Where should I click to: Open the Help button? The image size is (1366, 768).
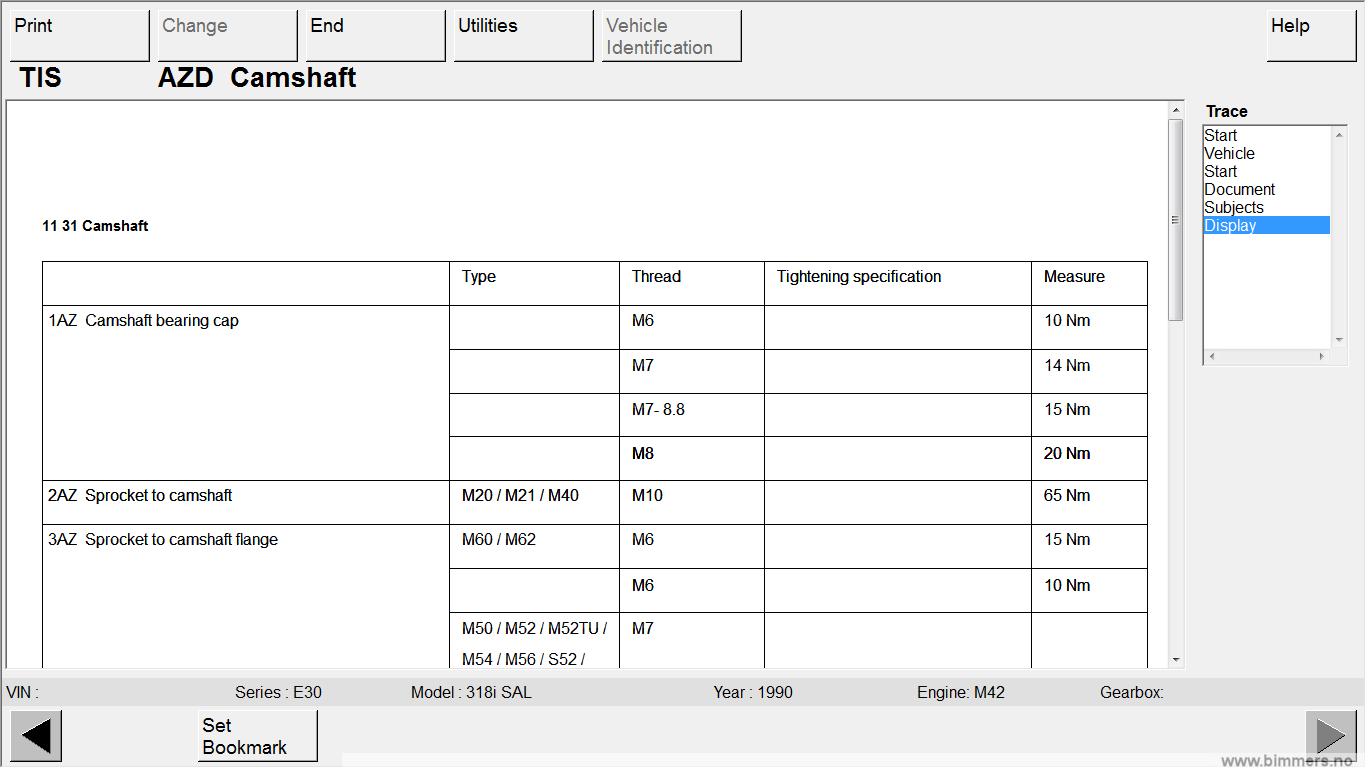(x=1311, y=36)
